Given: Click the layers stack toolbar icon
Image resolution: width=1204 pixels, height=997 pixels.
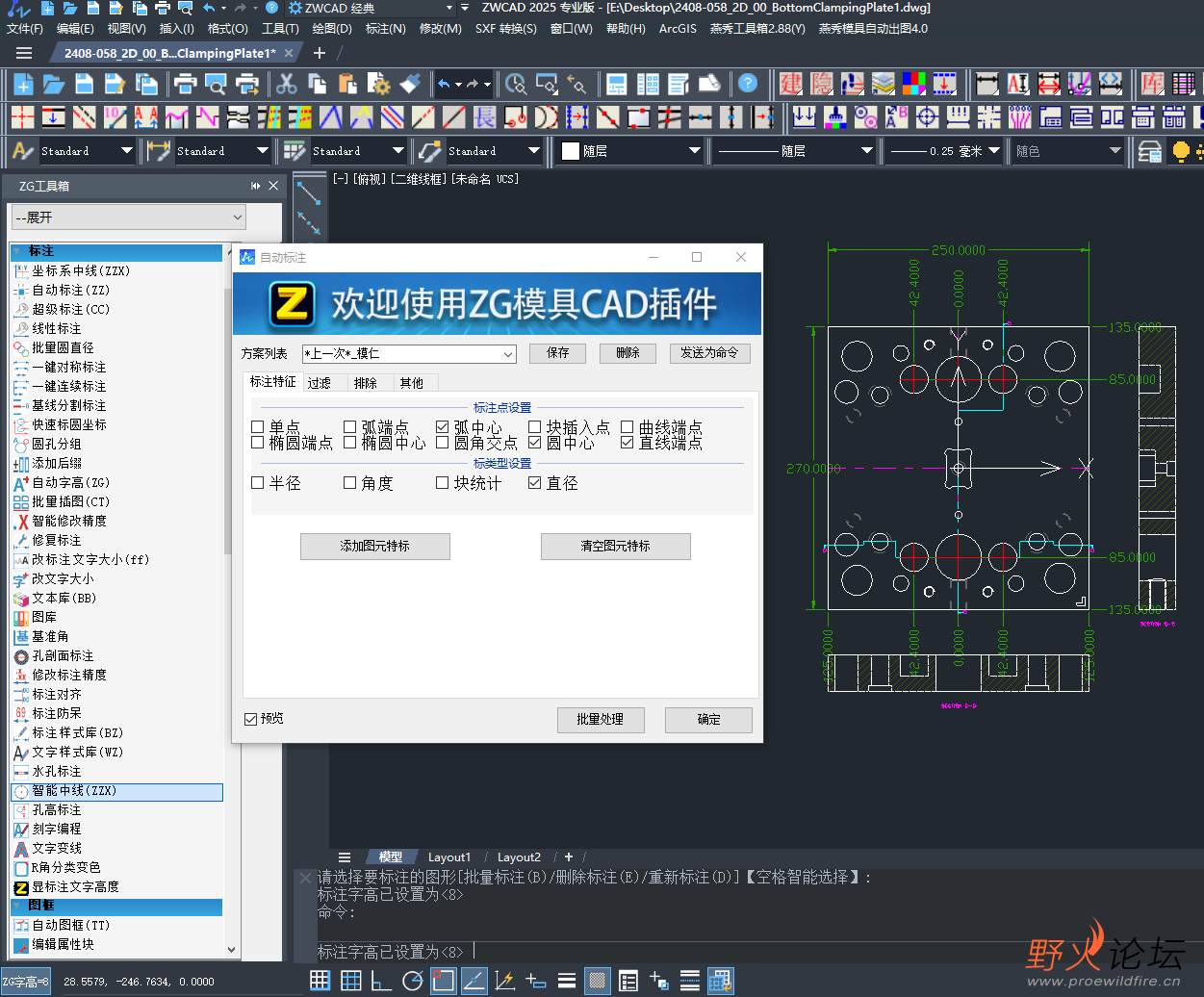Looking at the screenshot, I should (884, 84).
